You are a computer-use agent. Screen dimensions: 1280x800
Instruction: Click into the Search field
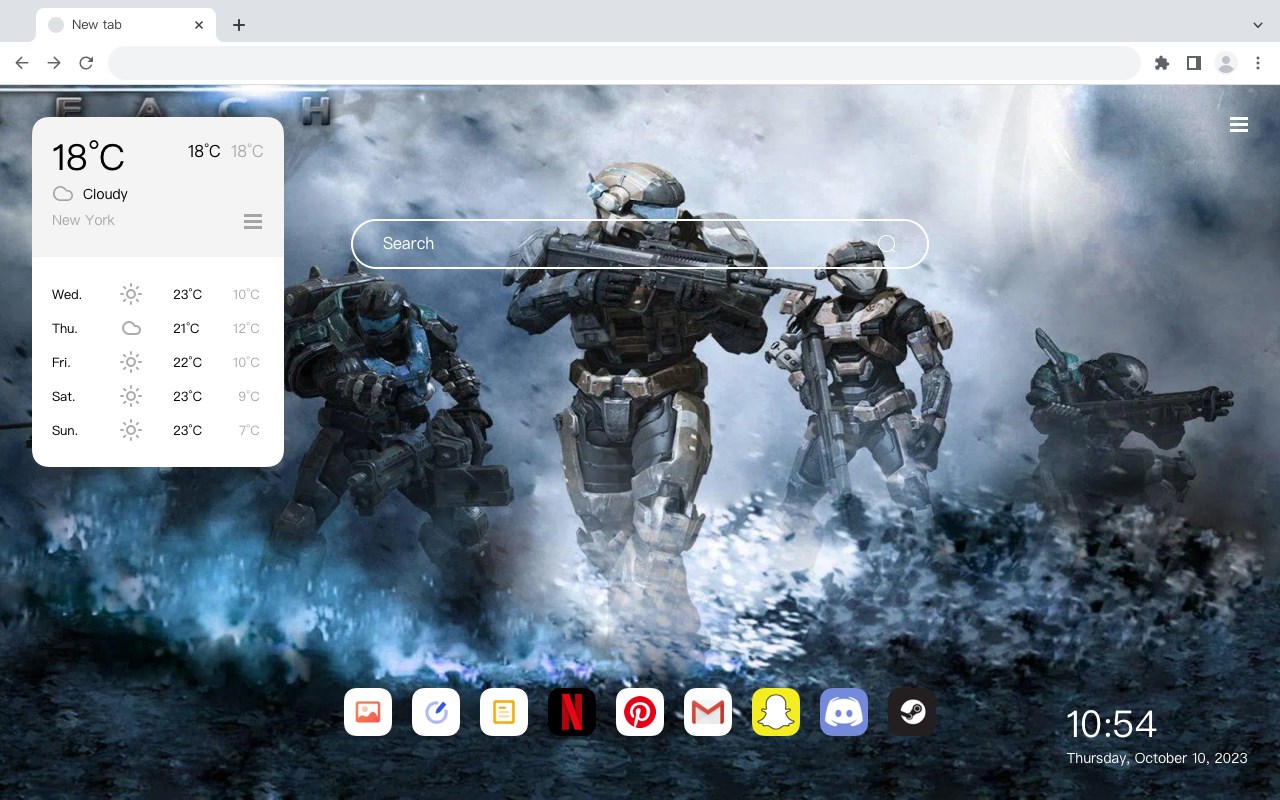tap(640, 243)
